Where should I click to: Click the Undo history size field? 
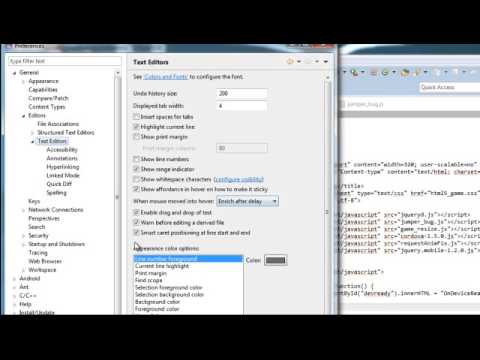(x=242, y=93)
